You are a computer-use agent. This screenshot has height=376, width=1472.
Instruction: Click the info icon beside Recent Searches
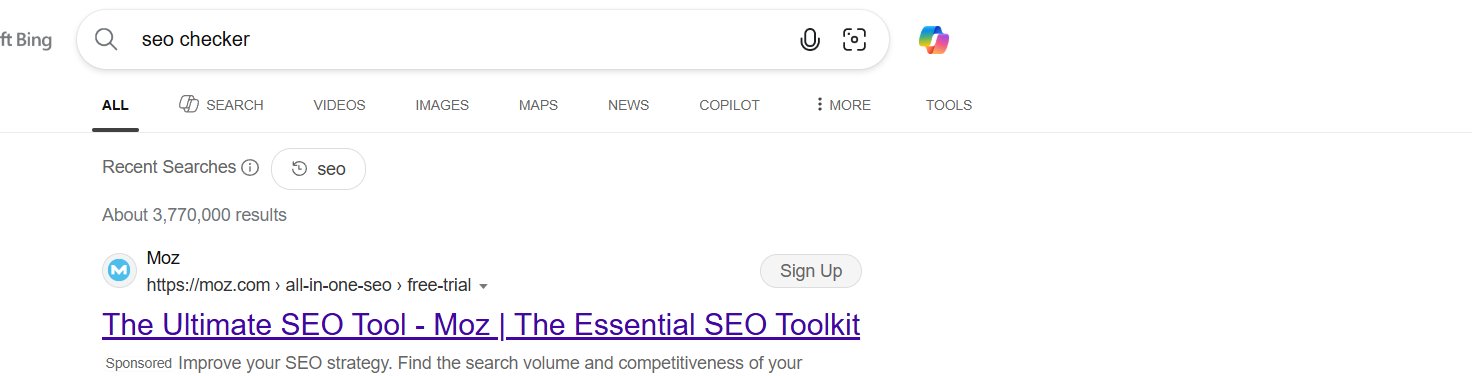point(250,168)
